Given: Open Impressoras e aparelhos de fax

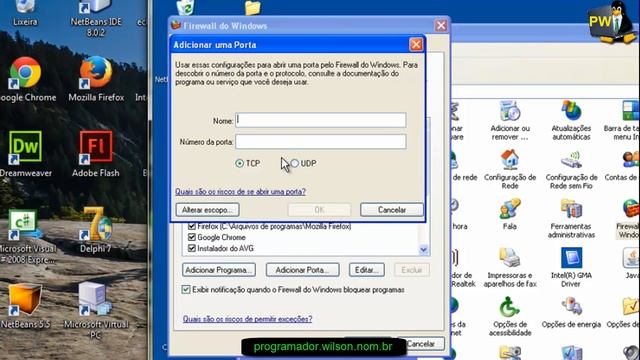Looking at the screenshot, I should tap(510, 258).
